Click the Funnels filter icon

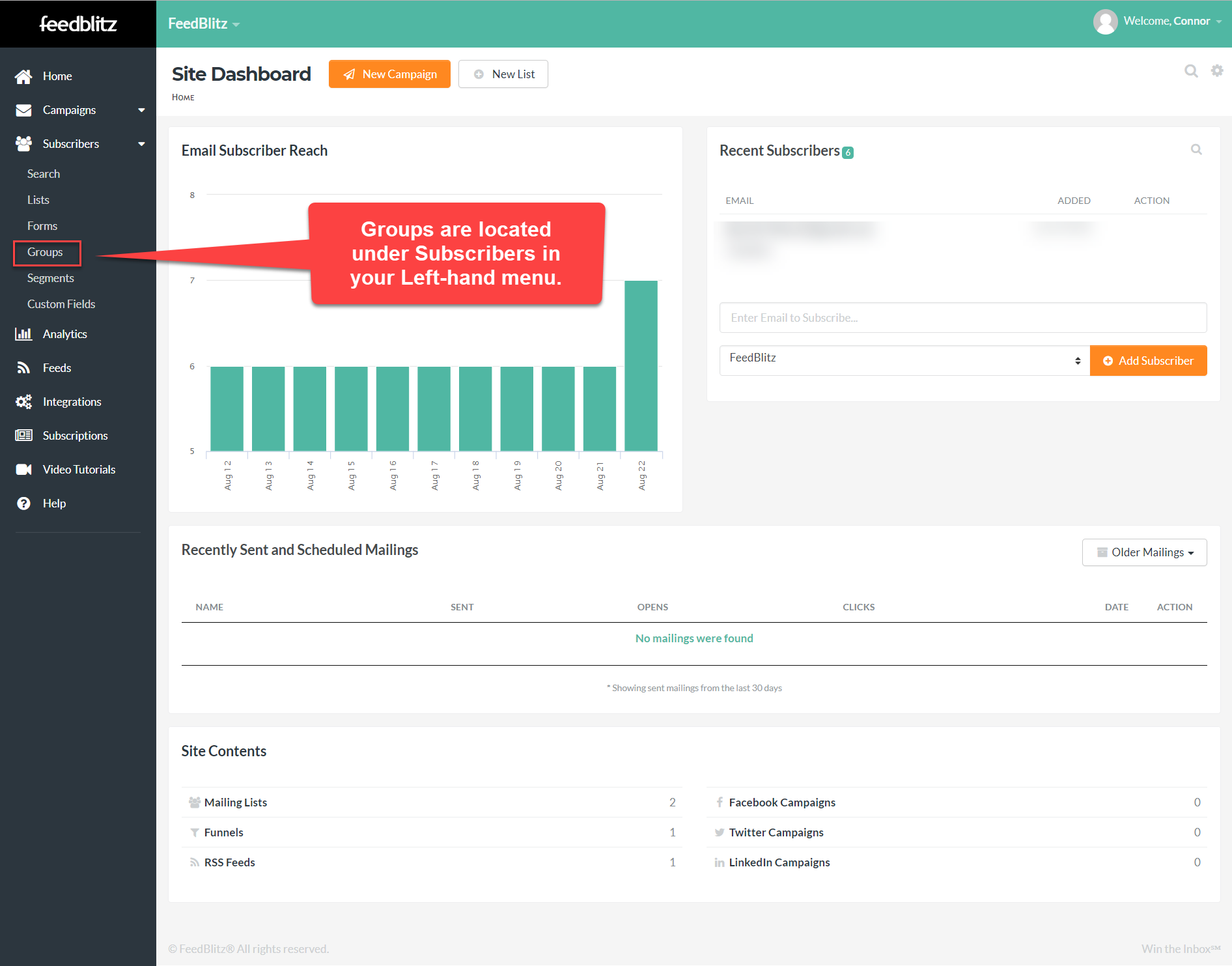tap(194, 832)
